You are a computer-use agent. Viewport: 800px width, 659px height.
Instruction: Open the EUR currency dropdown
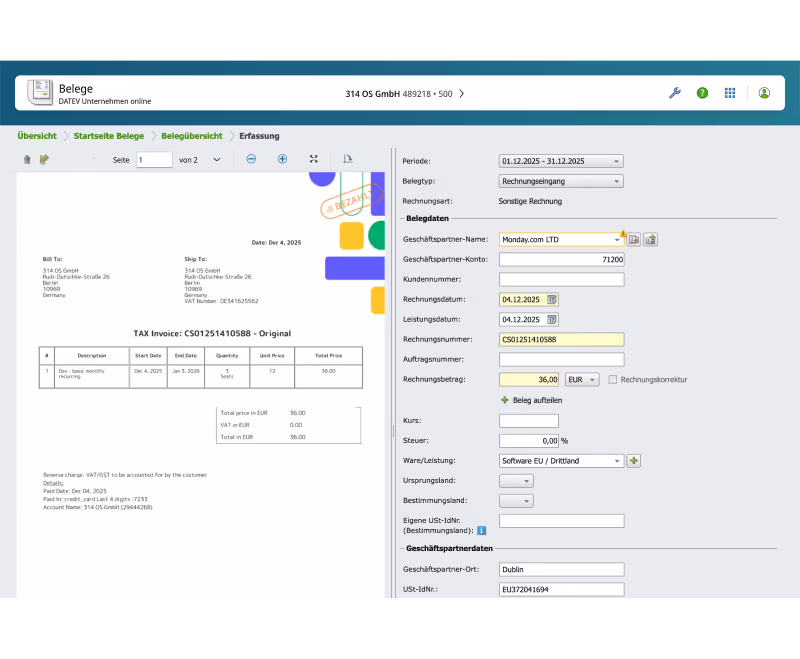click(582, 379)
